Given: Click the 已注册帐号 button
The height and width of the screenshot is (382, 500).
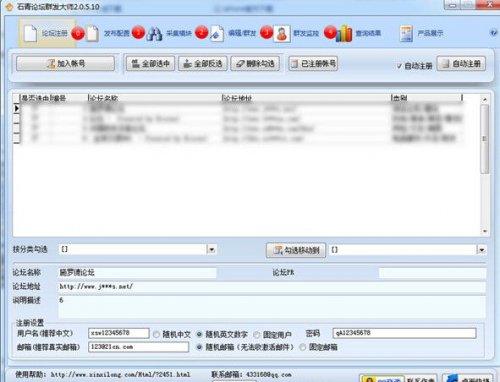Looking at the screenshot, I should (313, 63).
